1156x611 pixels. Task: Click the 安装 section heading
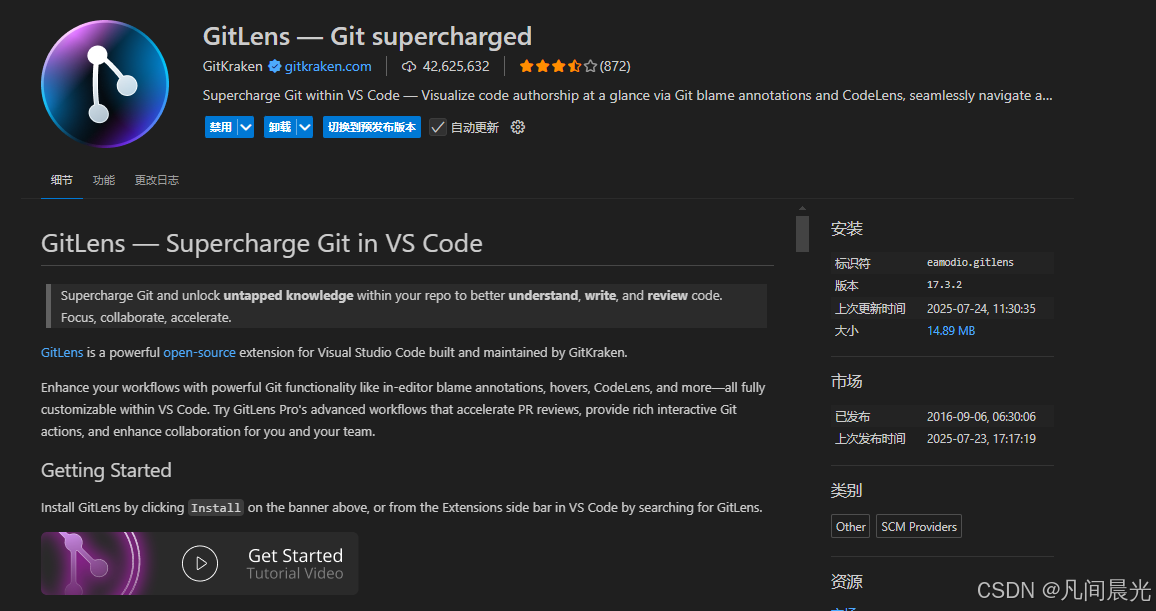click(x=846, y=228)
